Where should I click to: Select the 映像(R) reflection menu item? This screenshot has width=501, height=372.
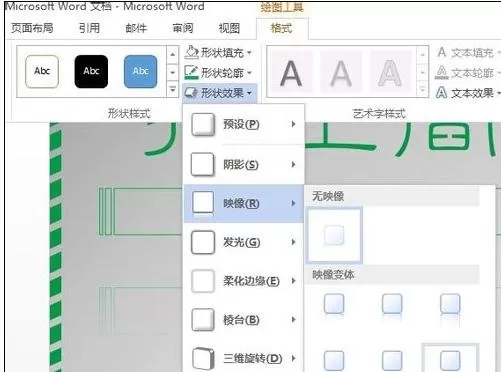click(244, 203)
